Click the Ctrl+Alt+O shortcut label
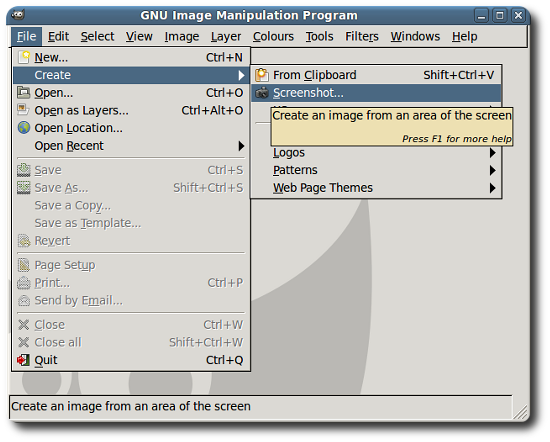This screenshot has width=550, height=442. point(212,110)
